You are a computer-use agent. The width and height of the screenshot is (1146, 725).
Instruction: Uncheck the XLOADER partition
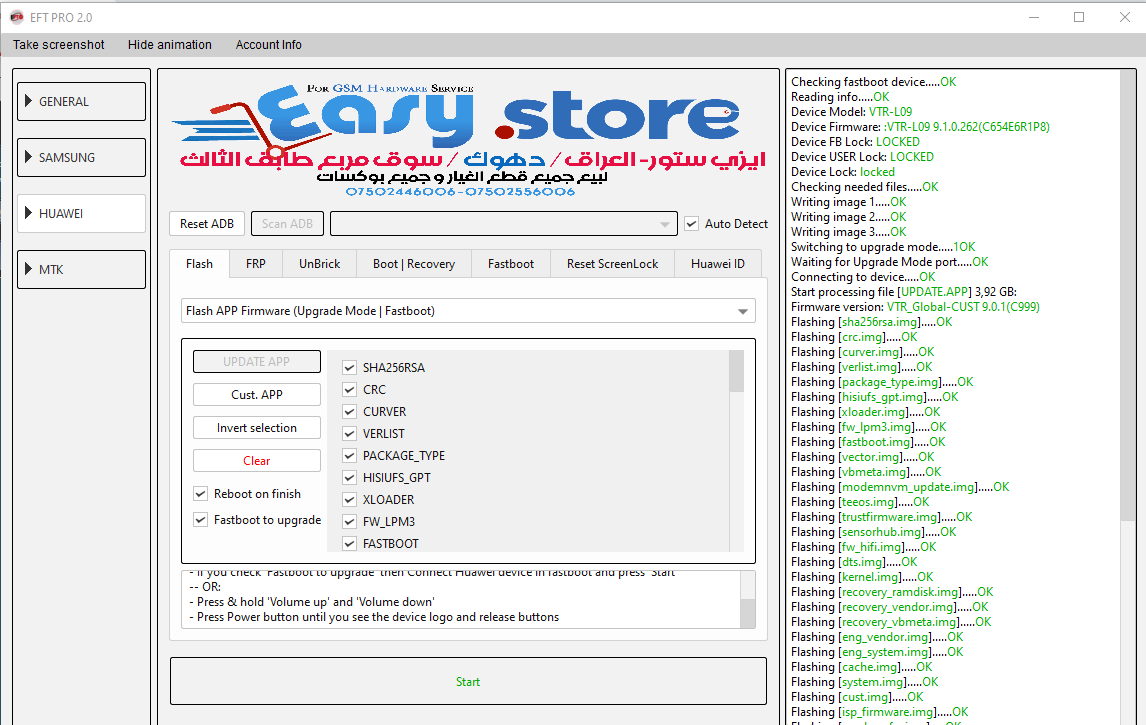click(x=349, y=499)
